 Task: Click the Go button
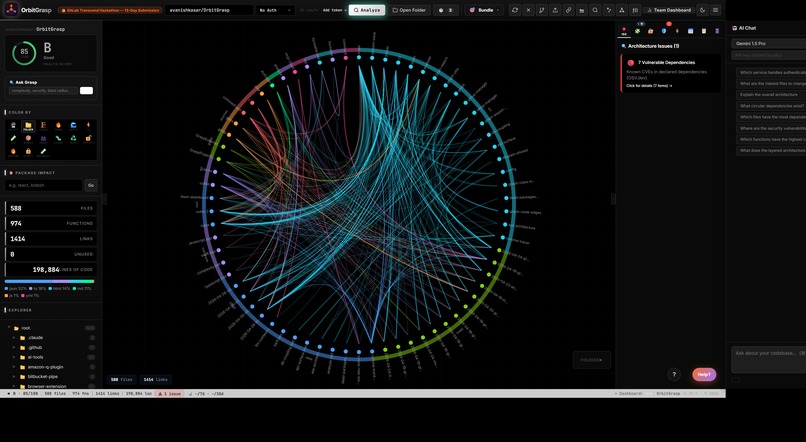(x=90, y=185)
